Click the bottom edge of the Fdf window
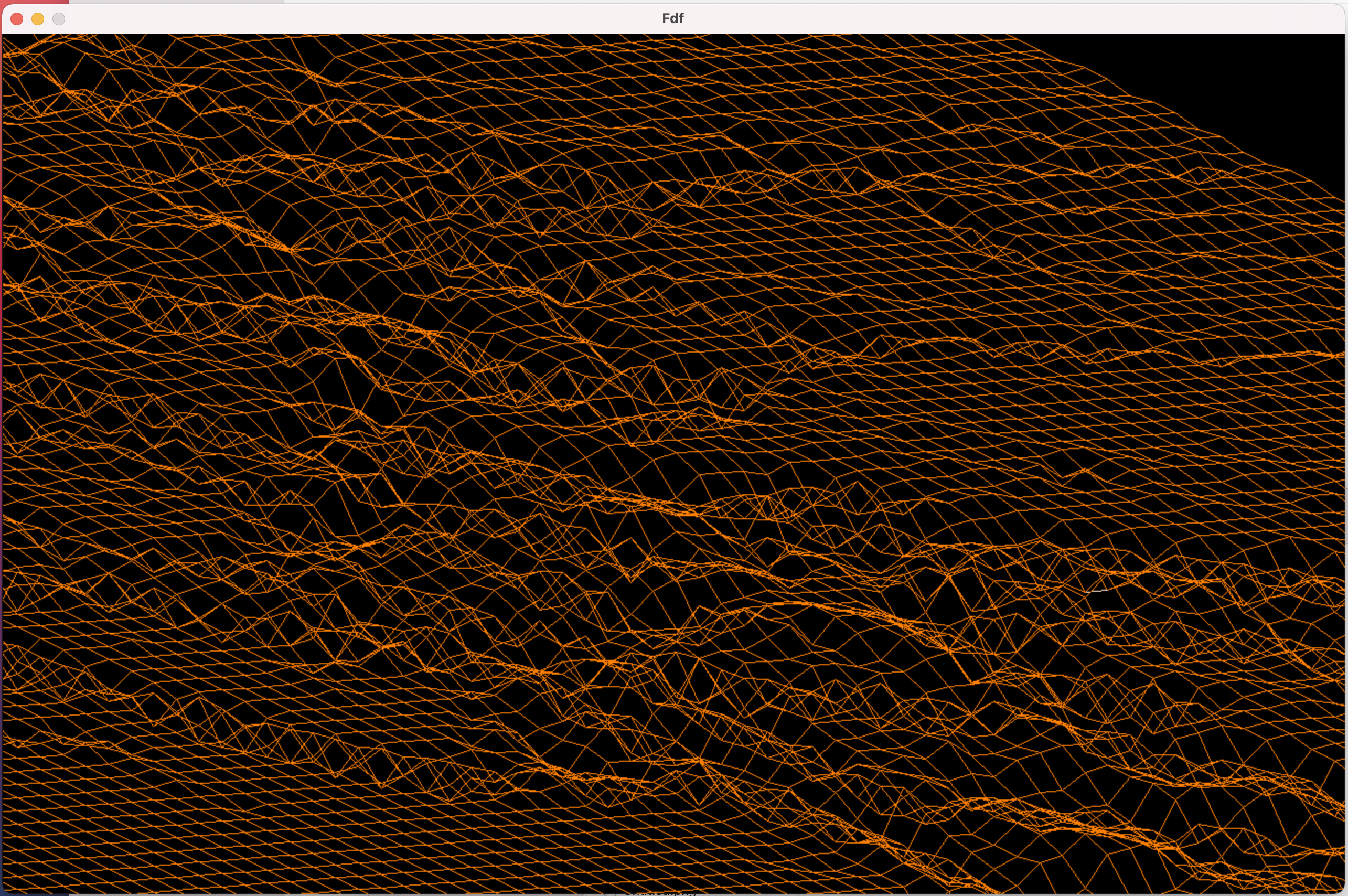Screen dimensions: 1348x896 pyautogui.click(x=914, y=894)
